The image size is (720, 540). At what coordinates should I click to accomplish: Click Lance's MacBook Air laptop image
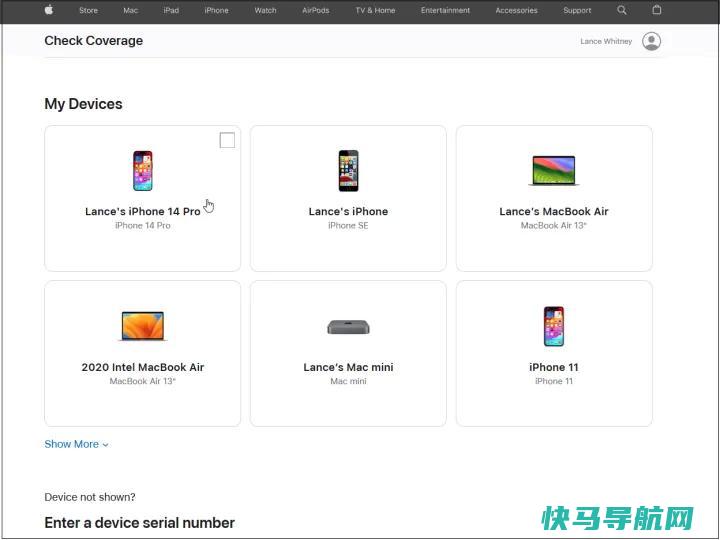554,170
